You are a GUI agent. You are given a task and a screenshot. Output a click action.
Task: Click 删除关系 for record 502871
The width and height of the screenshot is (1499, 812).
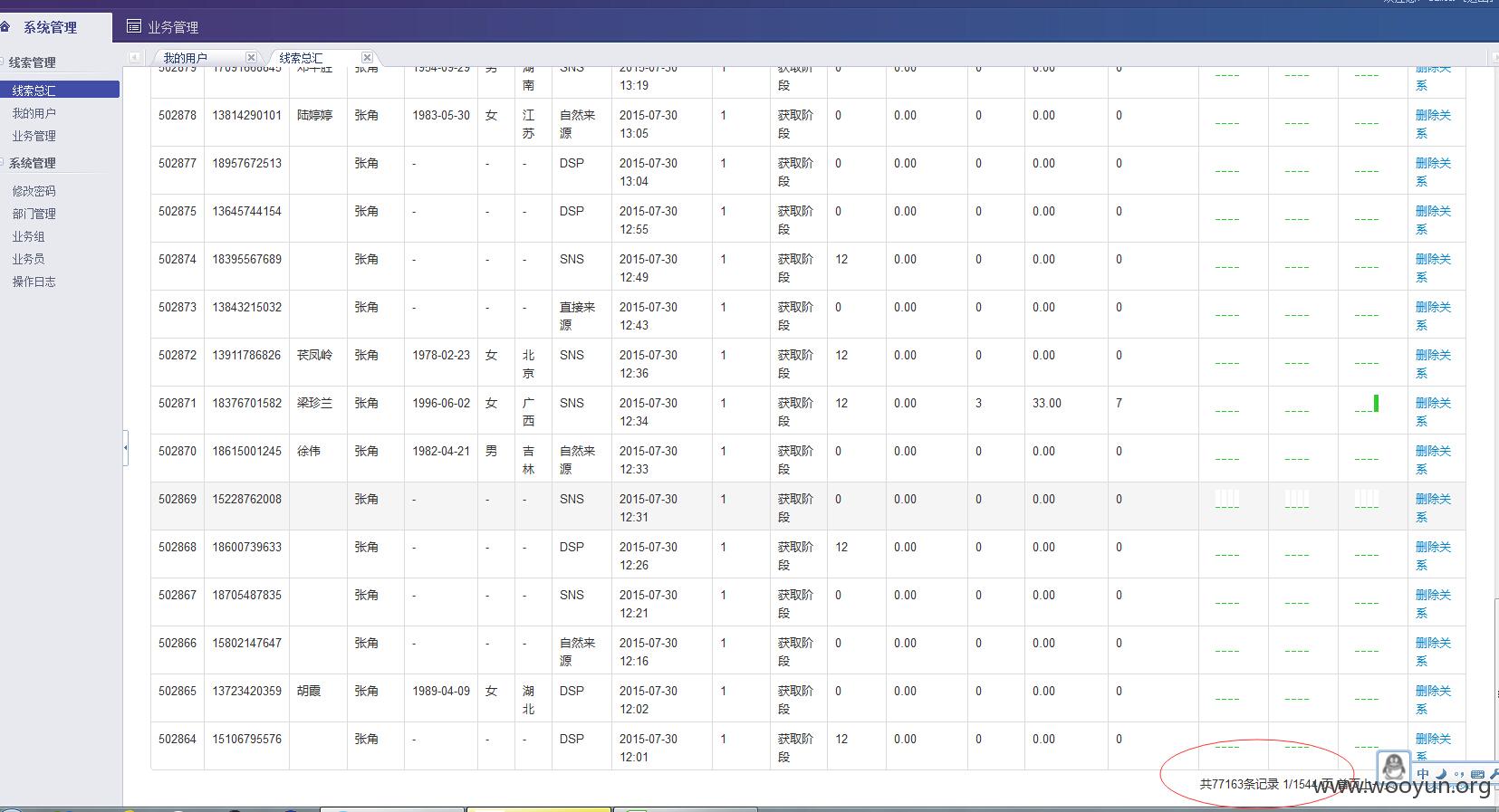coord(1433,412)
